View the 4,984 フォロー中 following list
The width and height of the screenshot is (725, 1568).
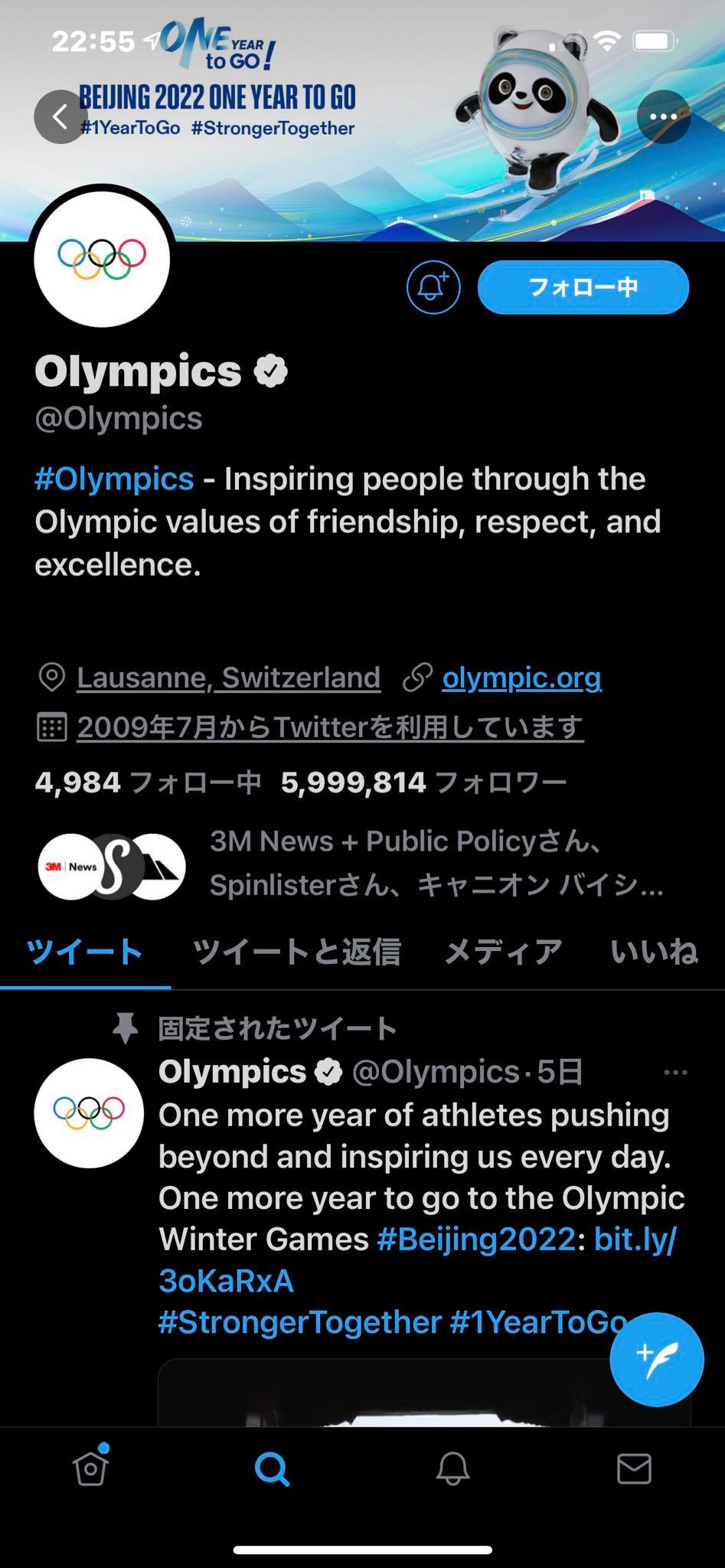click(148, 782)
